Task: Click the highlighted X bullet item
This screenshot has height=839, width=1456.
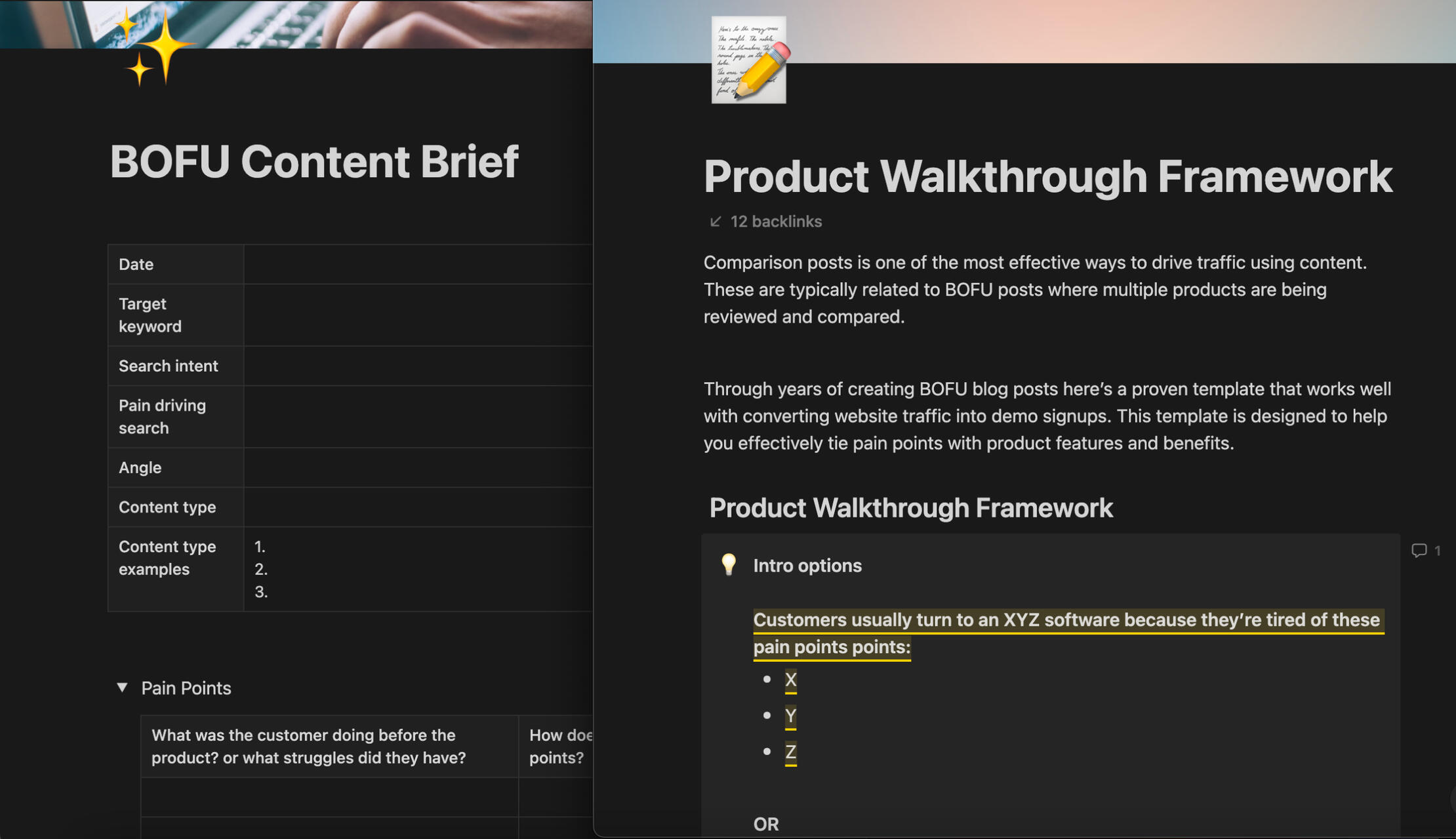Action: tap(790, 679)
